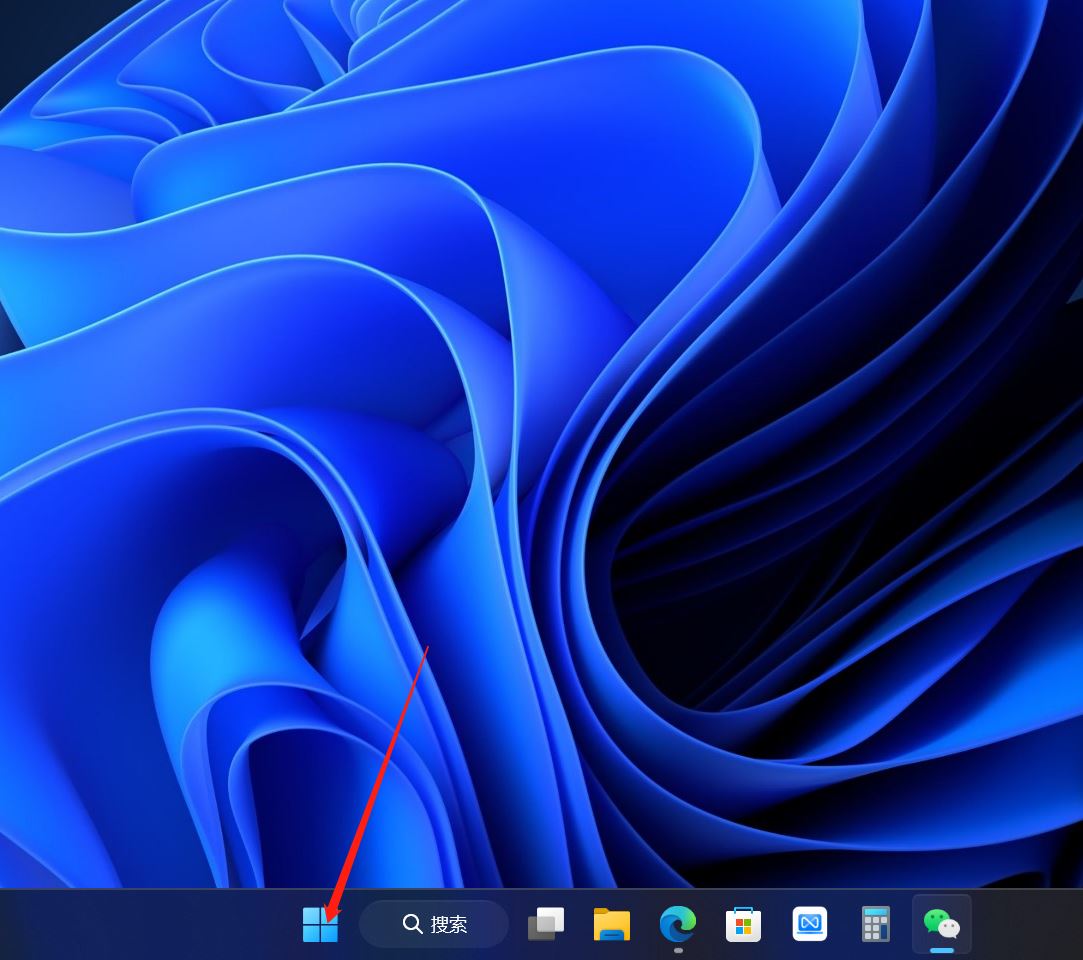Click the blue-tiled Calculator icon
Viewport: 1083px width, 960px height.
(876, 924)
